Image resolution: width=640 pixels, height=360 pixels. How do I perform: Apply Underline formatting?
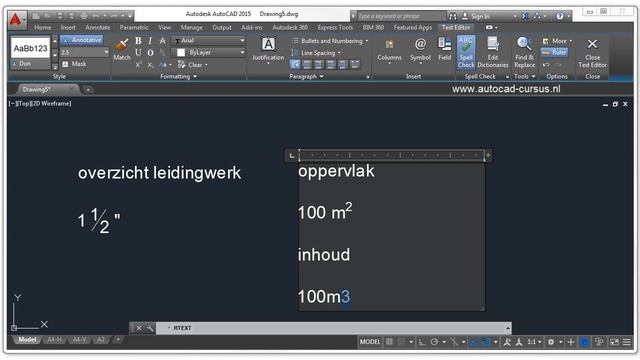[x=138, y=52]
